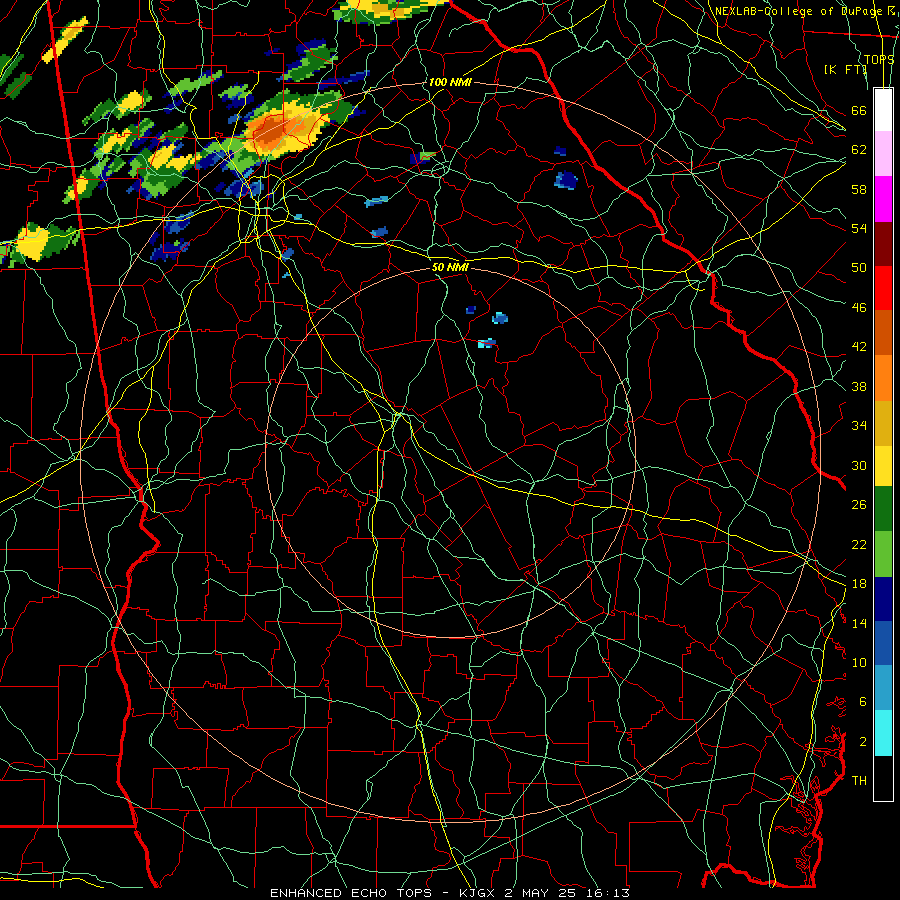Screen dimensions: 900x900
Task: Click the '62' value on the legend
Action: 859,150
